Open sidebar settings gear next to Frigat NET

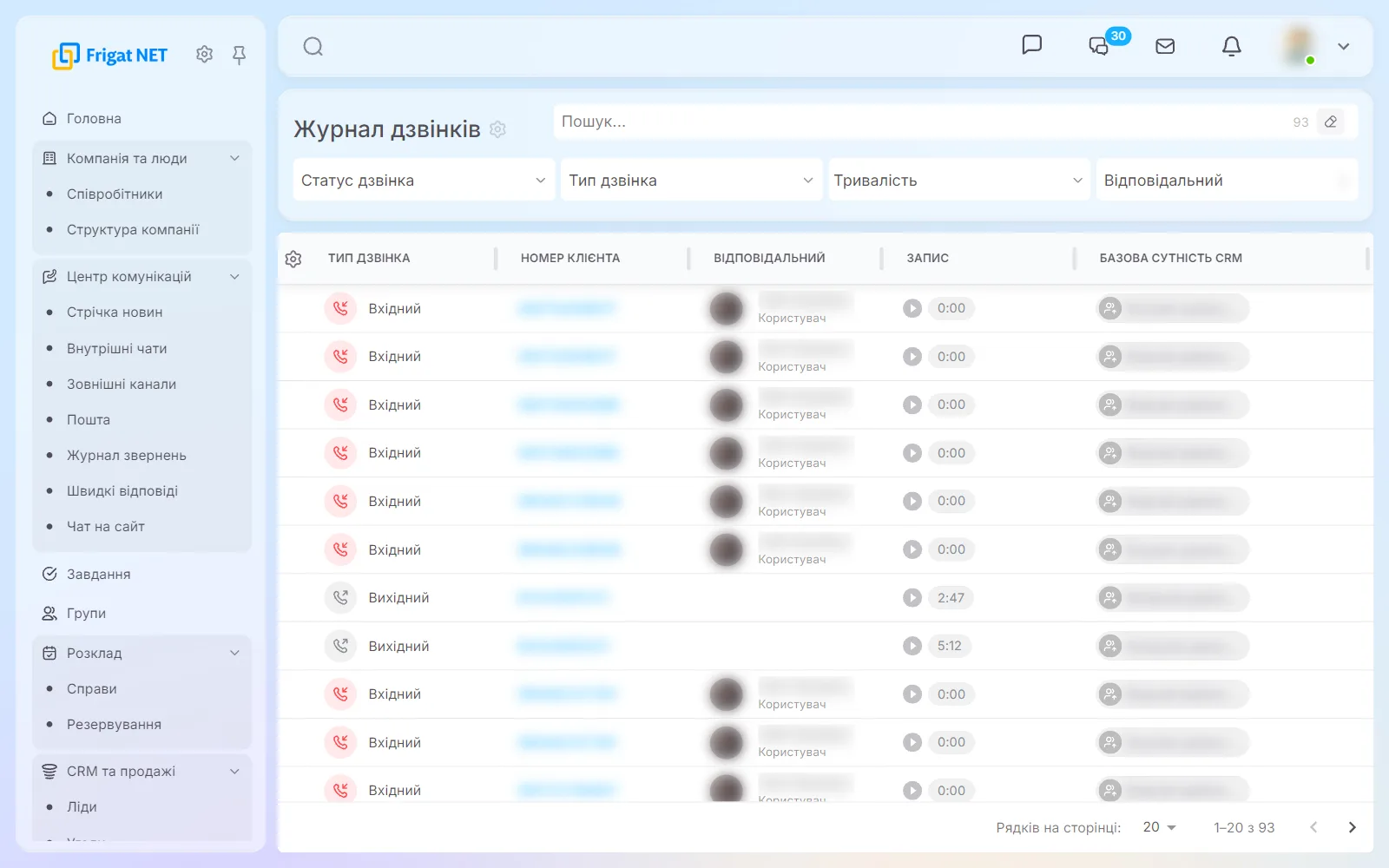(x=204, y=55)
